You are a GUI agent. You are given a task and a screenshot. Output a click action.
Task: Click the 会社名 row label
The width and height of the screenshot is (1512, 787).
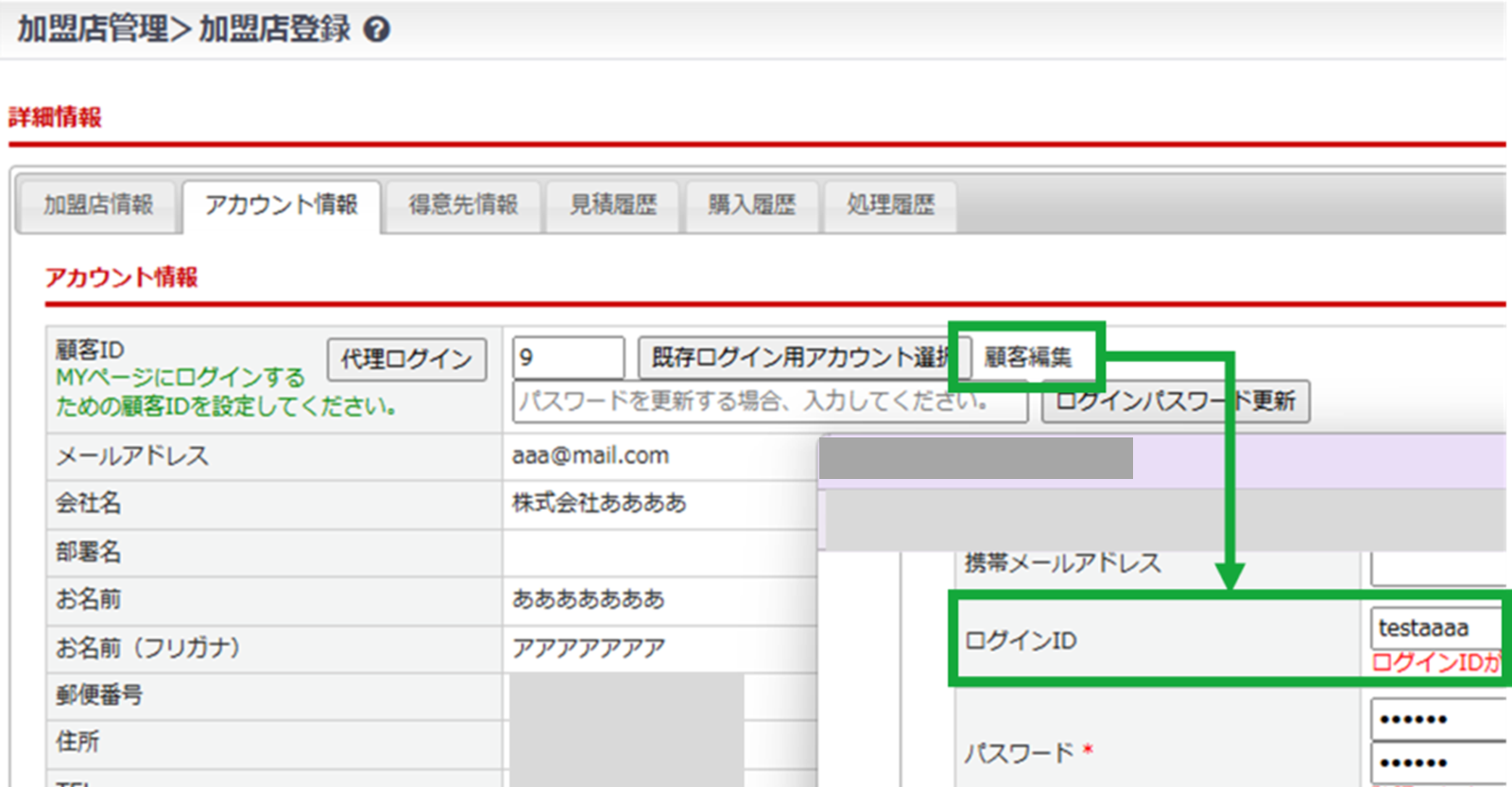click(89, 504)
